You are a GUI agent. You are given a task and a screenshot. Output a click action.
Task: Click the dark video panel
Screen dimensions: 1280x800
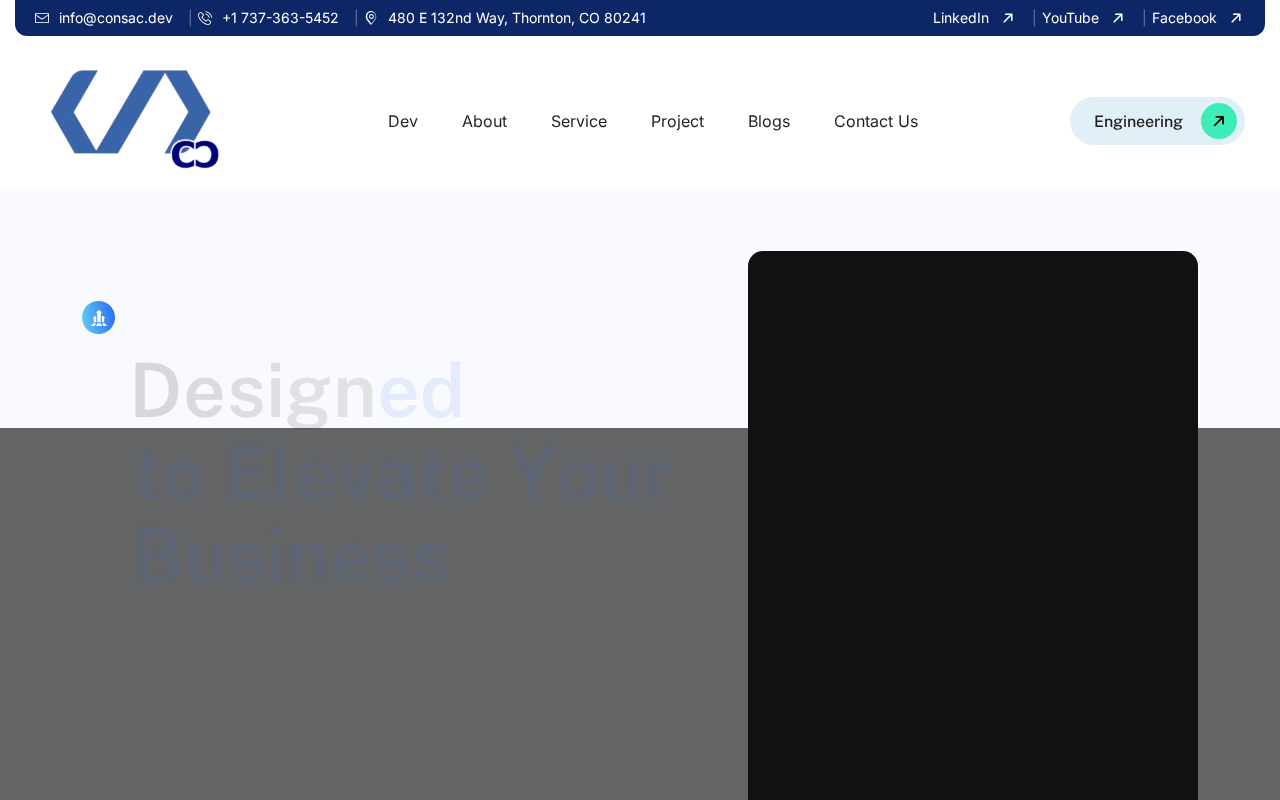coord(973,525)
